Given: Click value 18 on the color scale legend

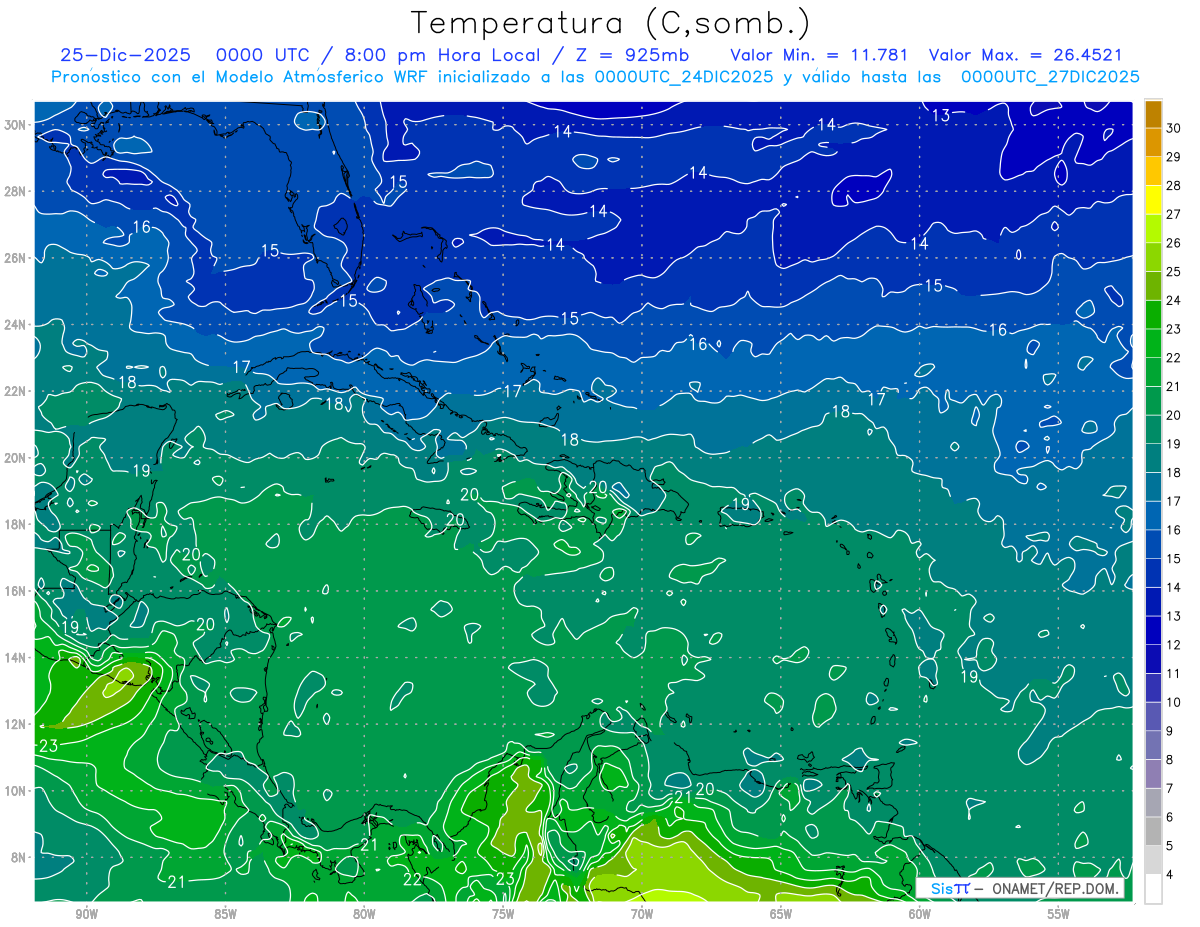Looking at the screenshot, I should point(1174,472).
